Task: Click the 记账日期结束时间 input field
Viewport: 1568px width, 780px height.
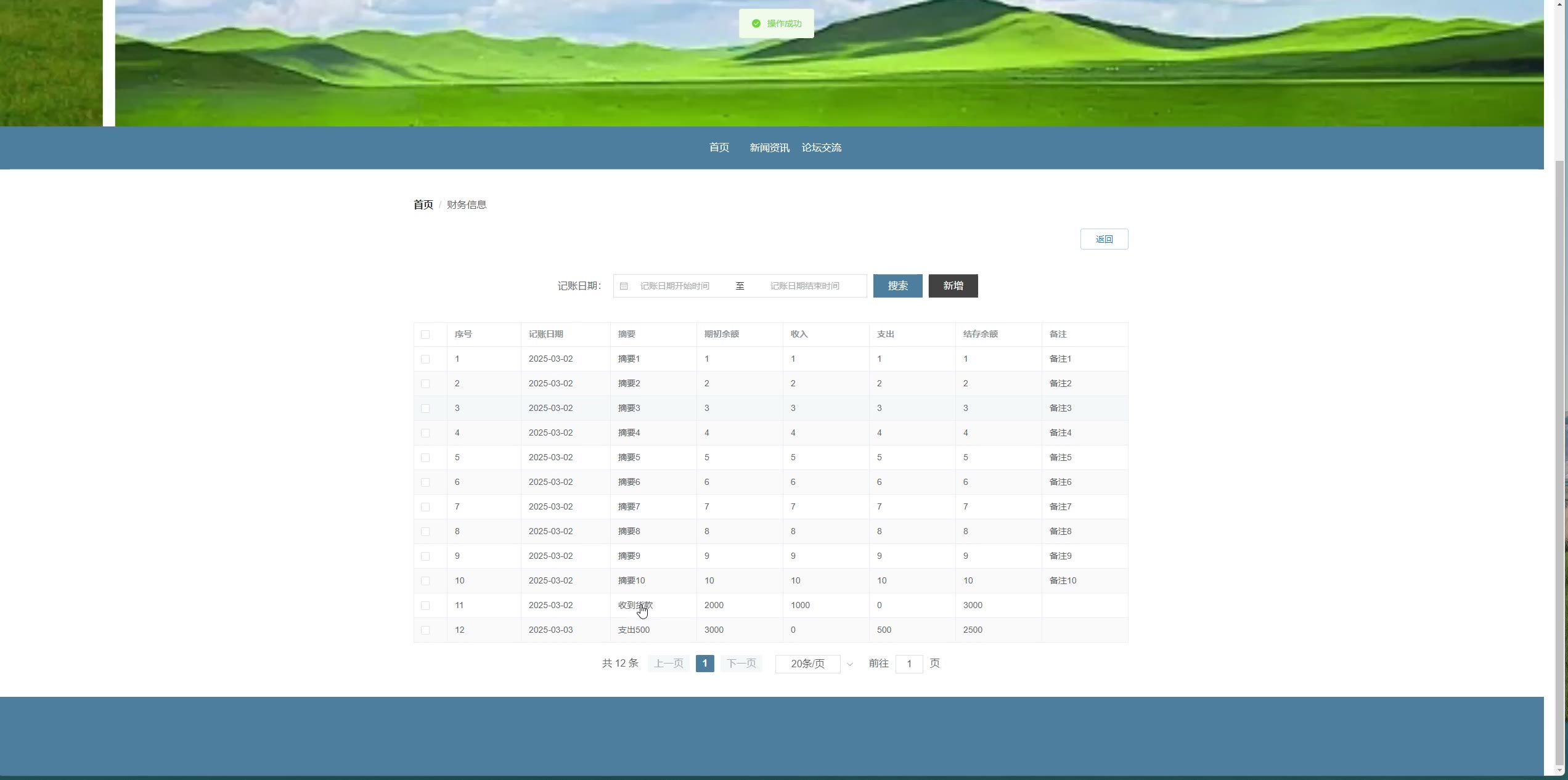Action: coord(804,286)
